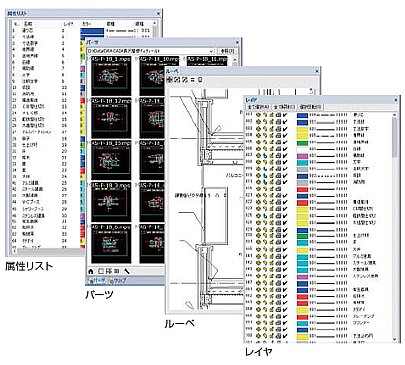Click the green color swatch of layer 005
The image size is (405, 365).
[x=302, y=142]
